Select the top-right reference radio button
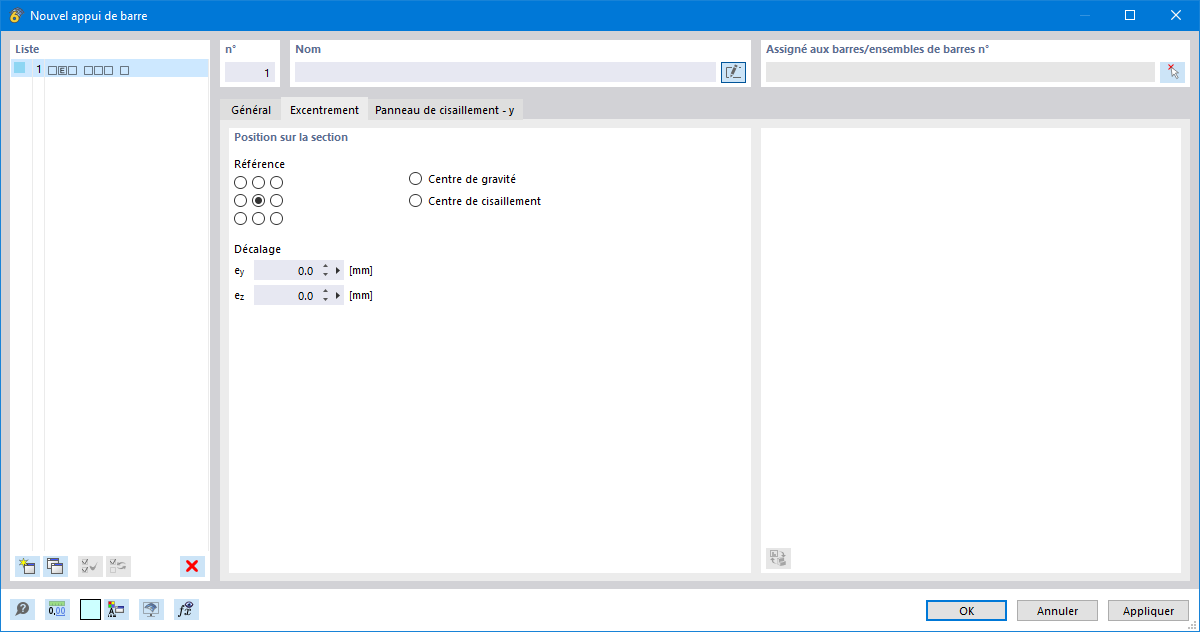The image size is (1200, 632). [x=276, y=182]
